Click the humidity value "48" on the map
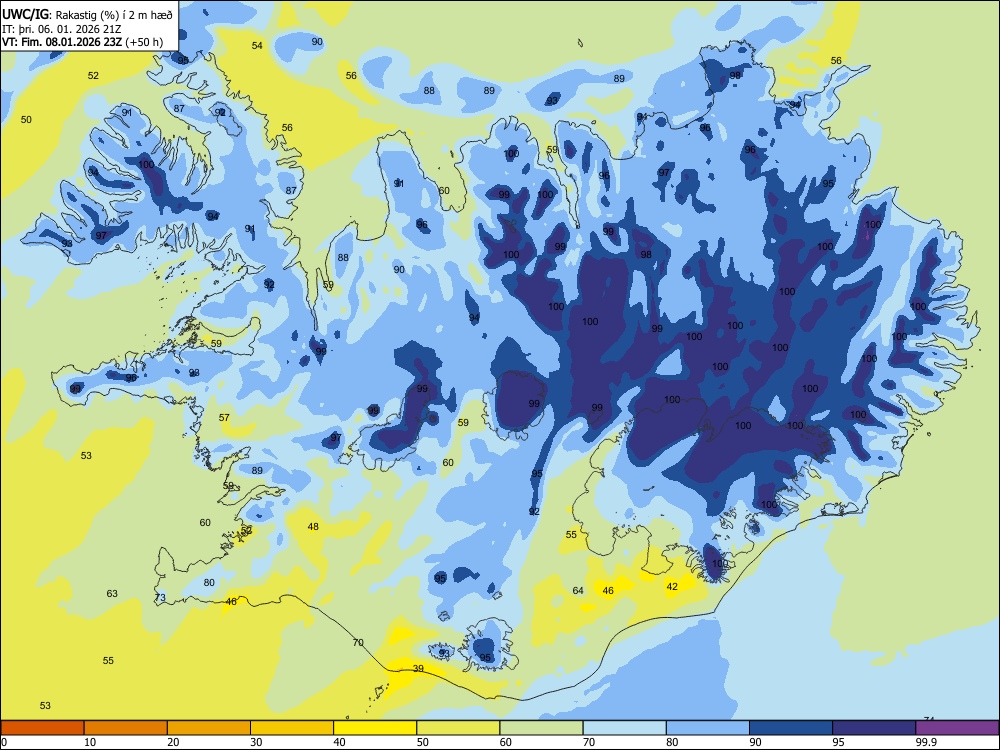 tap(313, 526)
